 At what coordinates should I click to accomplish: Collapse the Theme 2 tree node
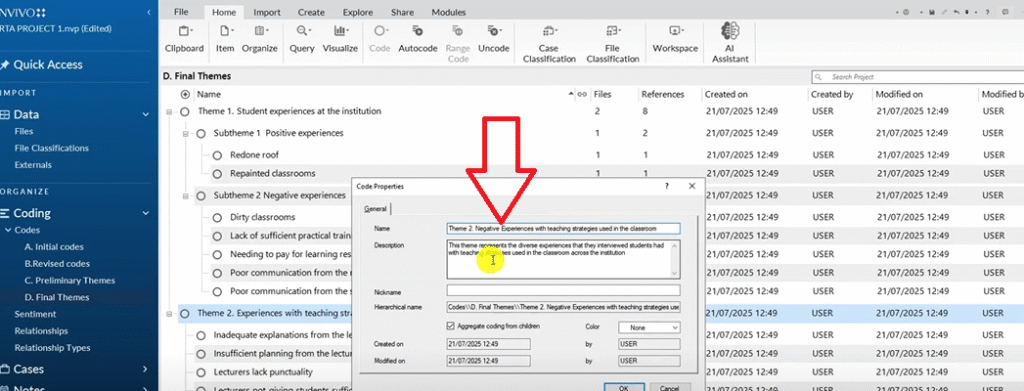[170, 314]
